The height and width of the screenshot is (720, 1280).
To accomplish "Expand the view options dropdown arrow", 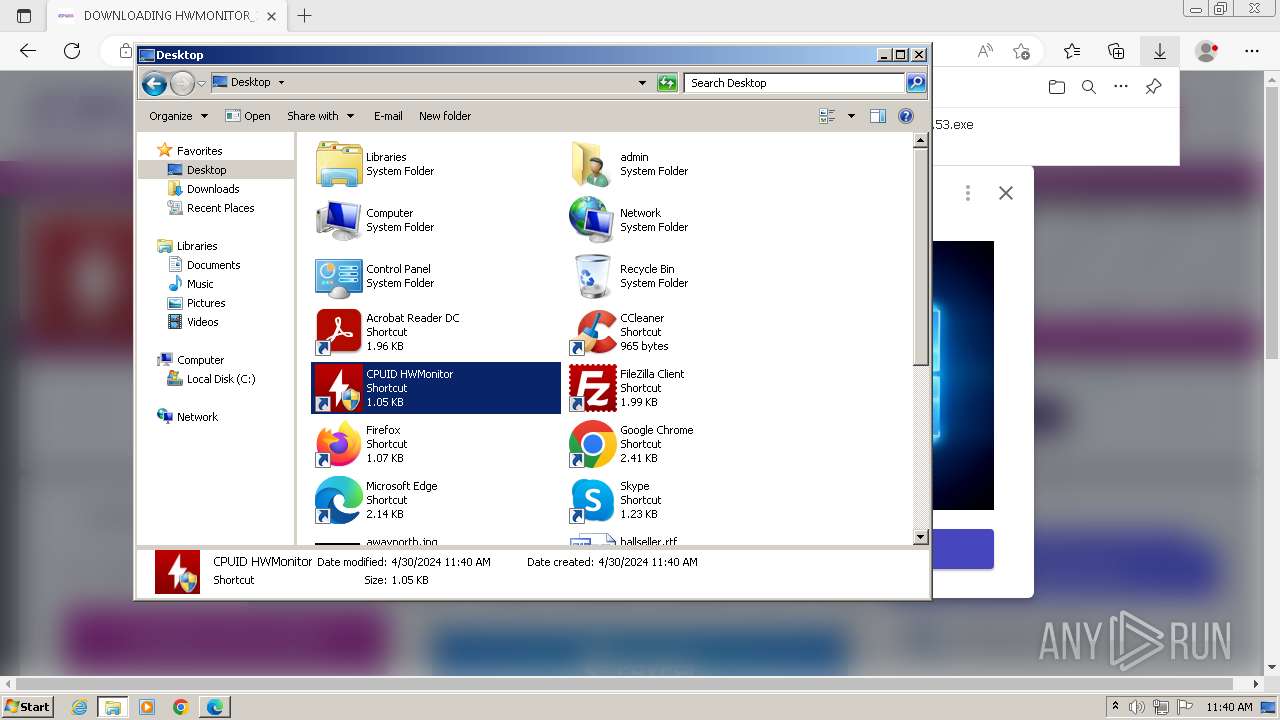I will [851, 116].
